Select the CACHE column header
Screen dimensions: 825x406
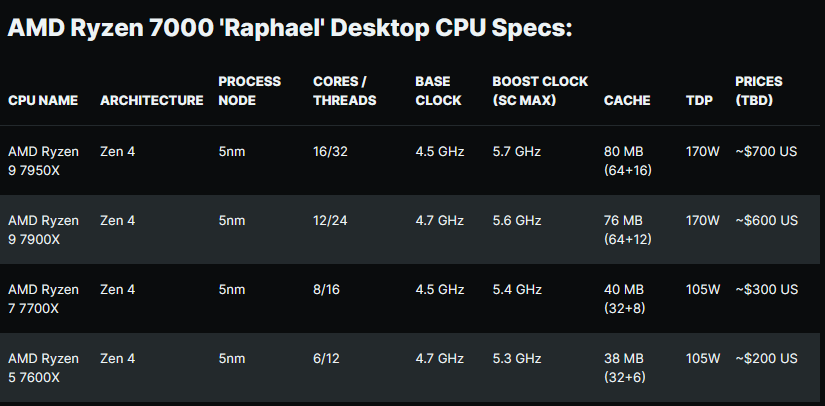click(627, 100)
